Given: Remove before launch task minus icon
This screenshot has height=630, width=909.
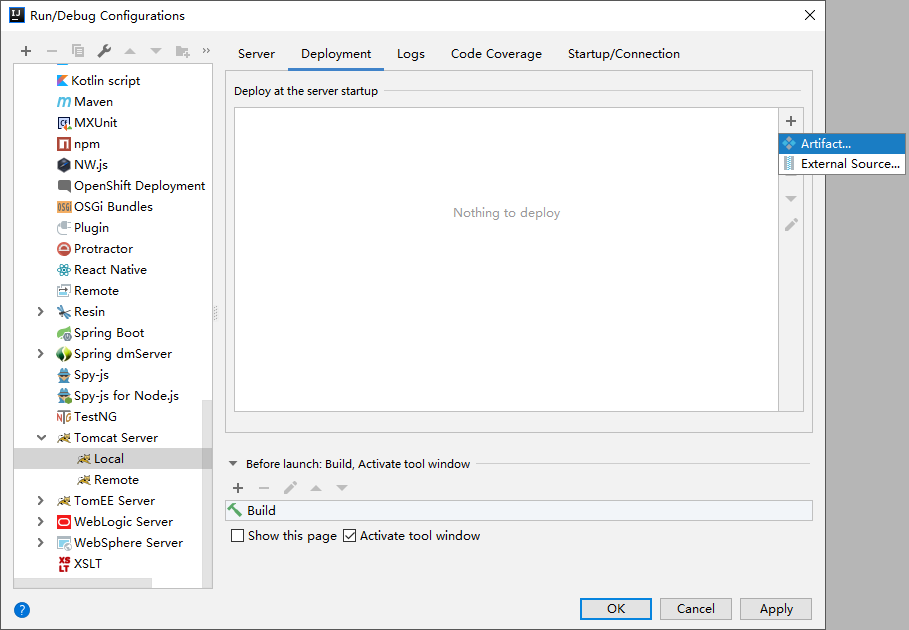Looking at the screenshot, I should point(264,488).
